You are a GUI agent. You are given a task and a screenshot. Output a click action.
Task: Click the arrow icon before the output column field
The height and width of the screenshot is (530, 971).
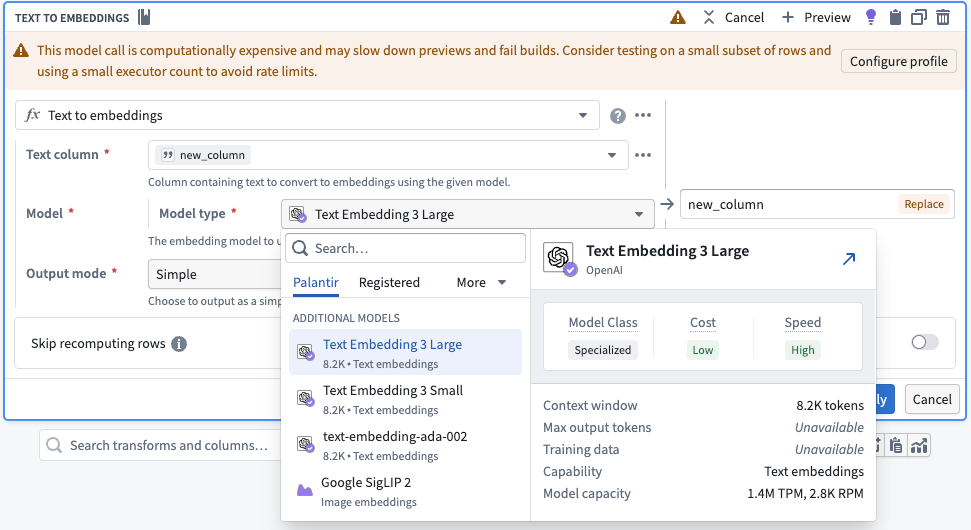pos(667,204)
